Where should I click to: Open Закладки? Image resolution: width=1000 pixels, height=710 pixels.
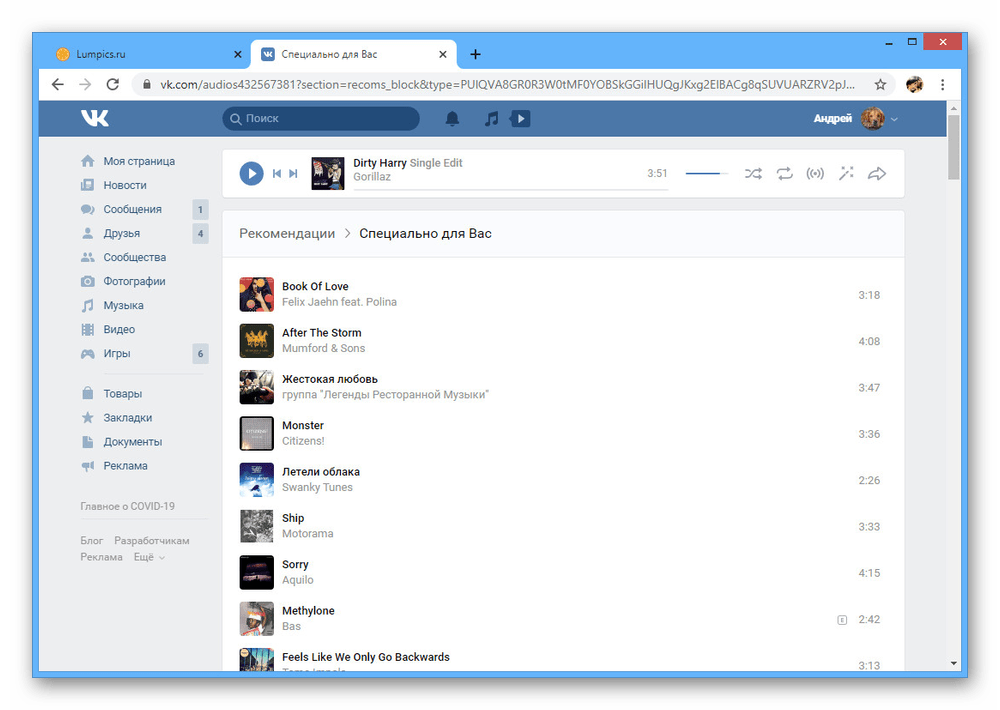tap(128, 418)
